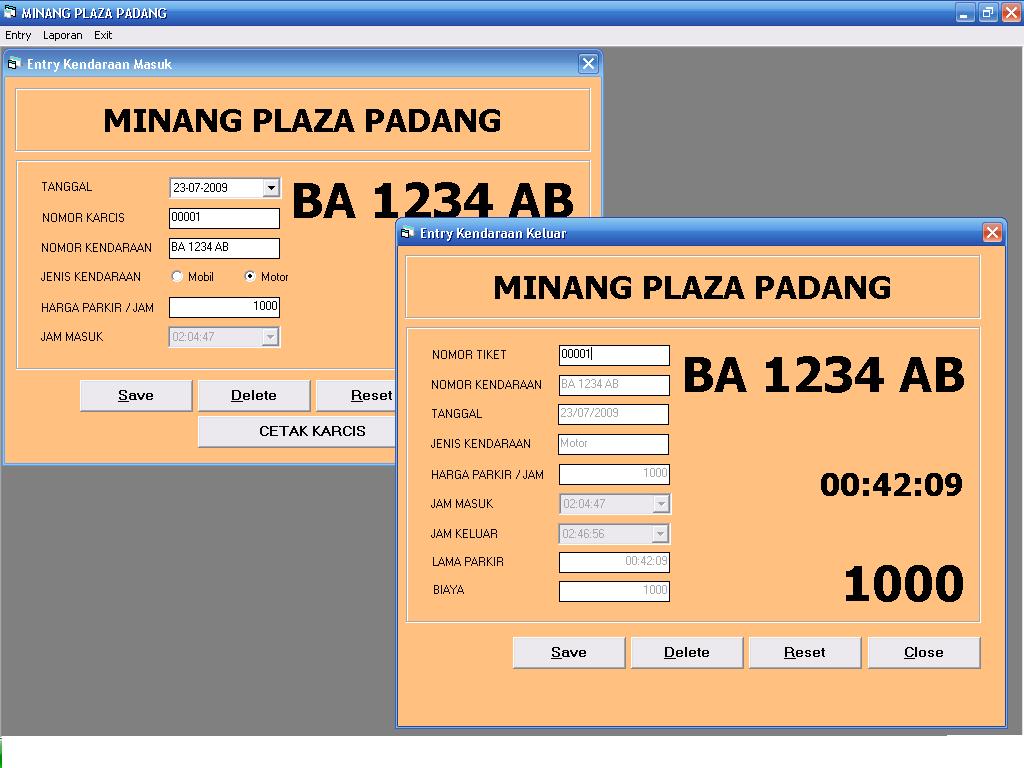The image size is (1024, 768).
Task: Select the Motor radio button
Action: (249, 276)
